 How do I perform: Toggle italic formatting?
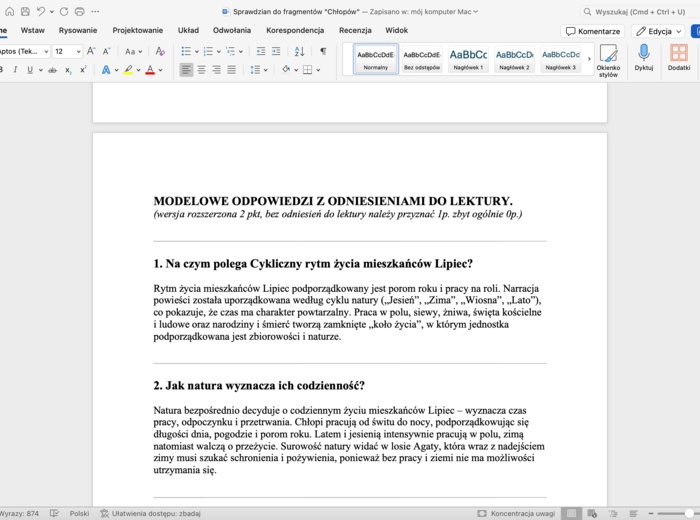(15, 70)
